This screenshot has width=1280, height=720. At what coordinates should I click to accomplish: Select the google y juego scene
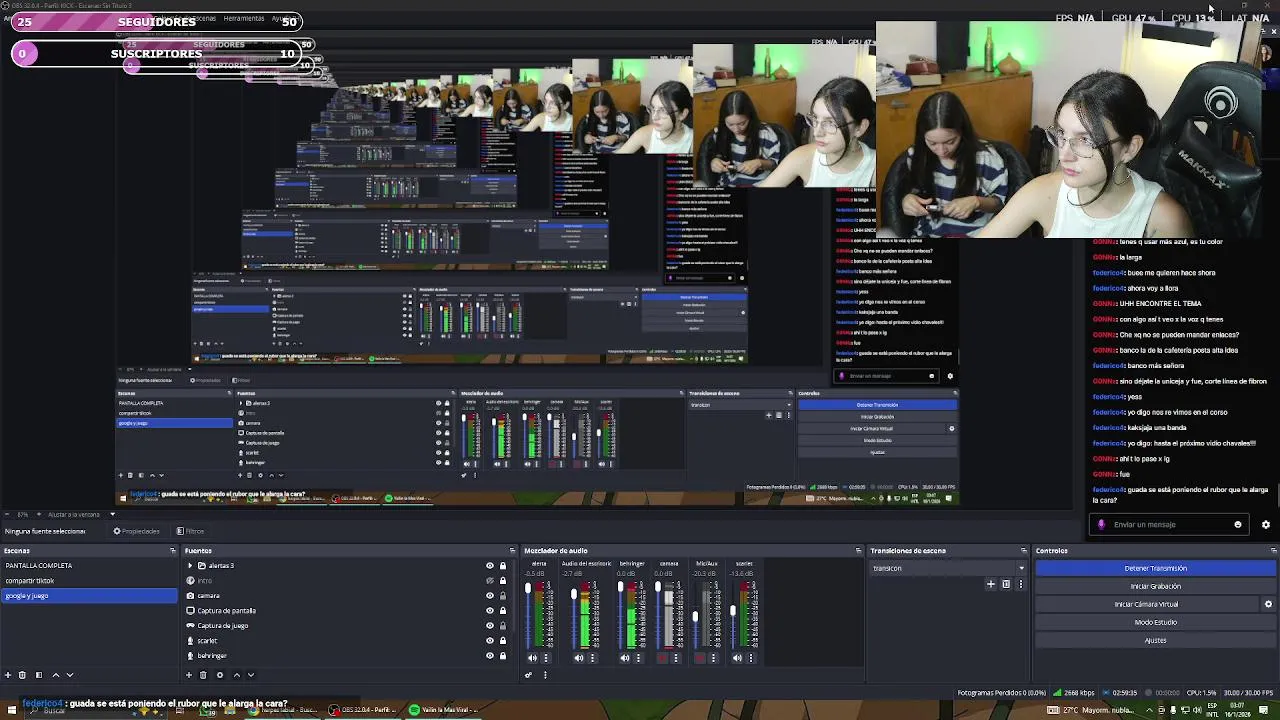coord(89,596)
